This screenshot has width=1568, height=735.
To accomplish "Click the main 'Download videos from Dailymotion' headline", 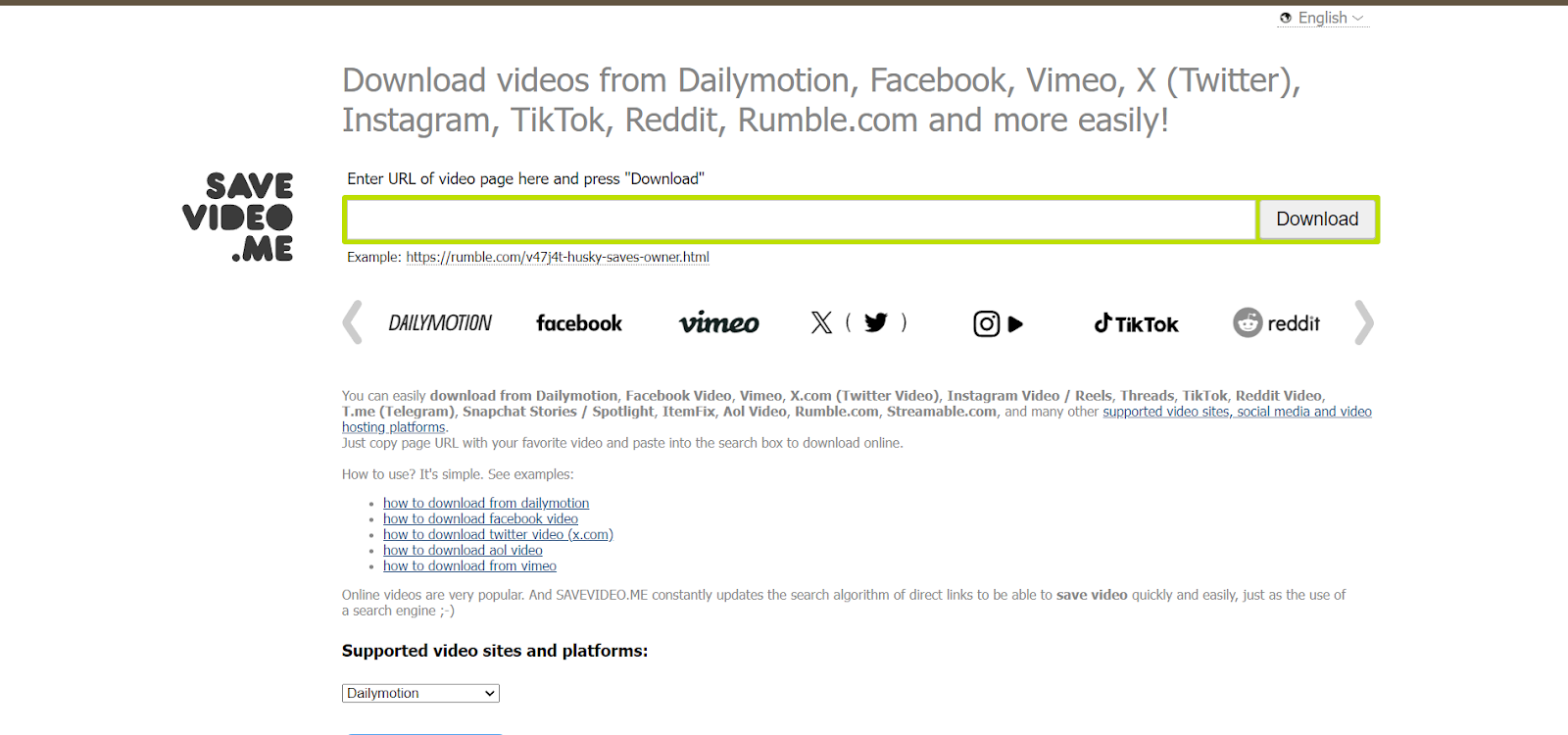I will pyautogui.click(x=821, y=100).
